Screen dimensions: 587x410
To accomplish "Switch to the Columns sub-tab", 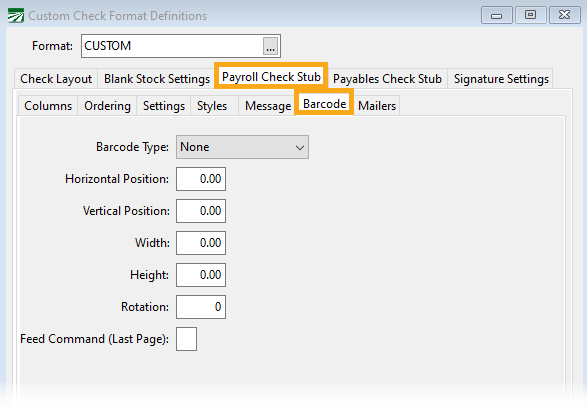I will click(48, 106).
